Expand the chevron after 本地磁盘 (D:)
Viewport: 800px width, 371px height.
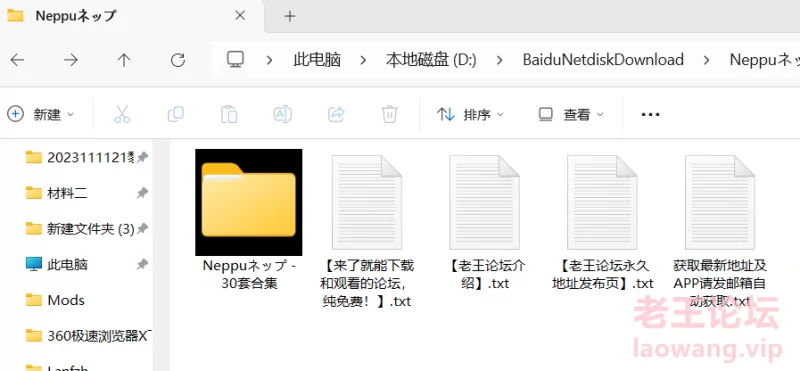coord(499,60)
